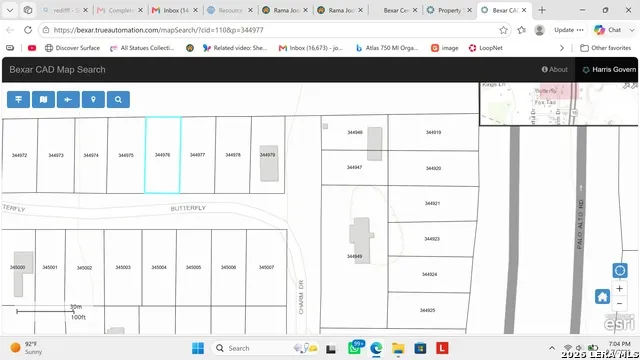
Task: Open the basemap gallery map icon
Action: point(43,99)
